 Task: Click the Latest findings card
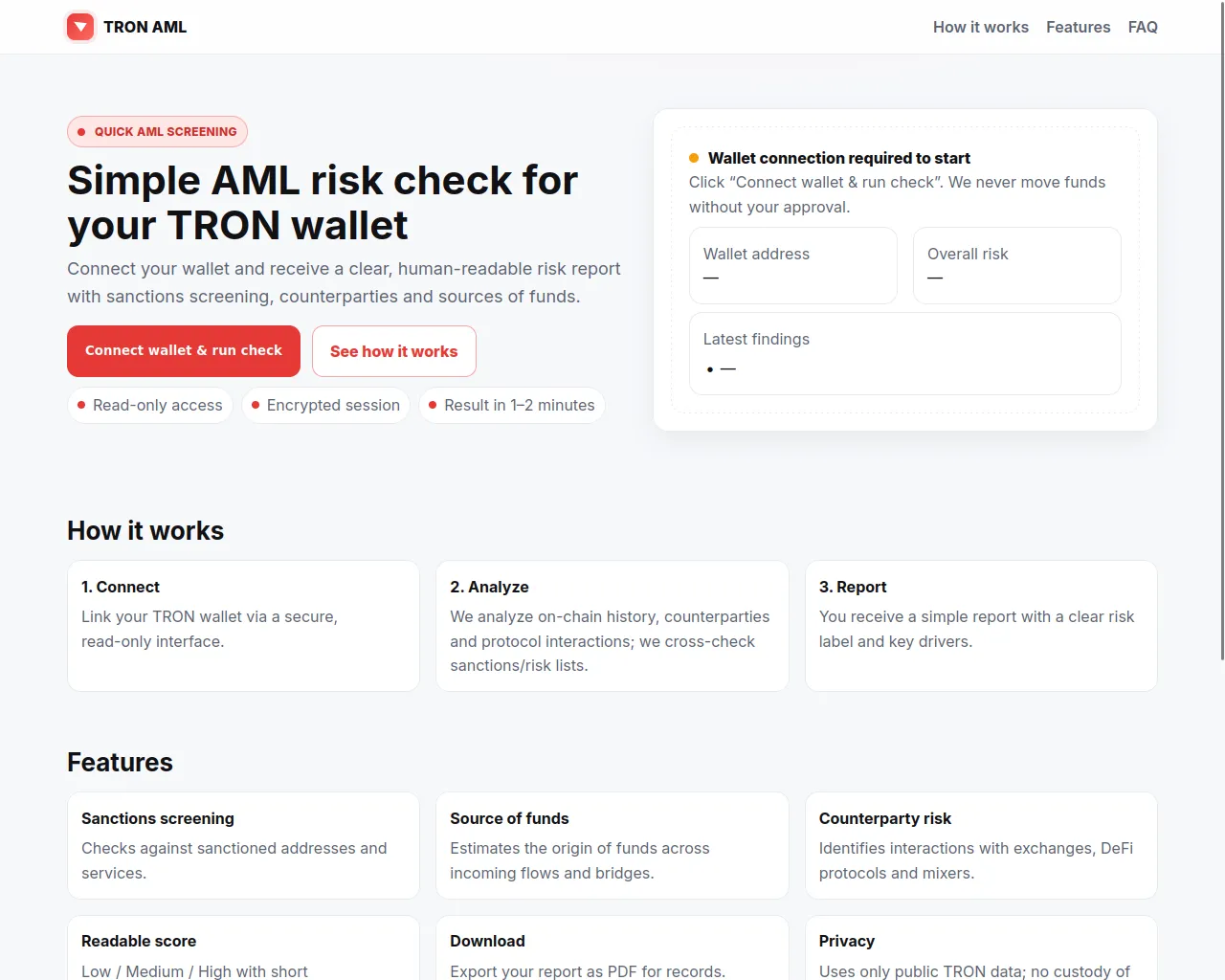tap(905, 353)
